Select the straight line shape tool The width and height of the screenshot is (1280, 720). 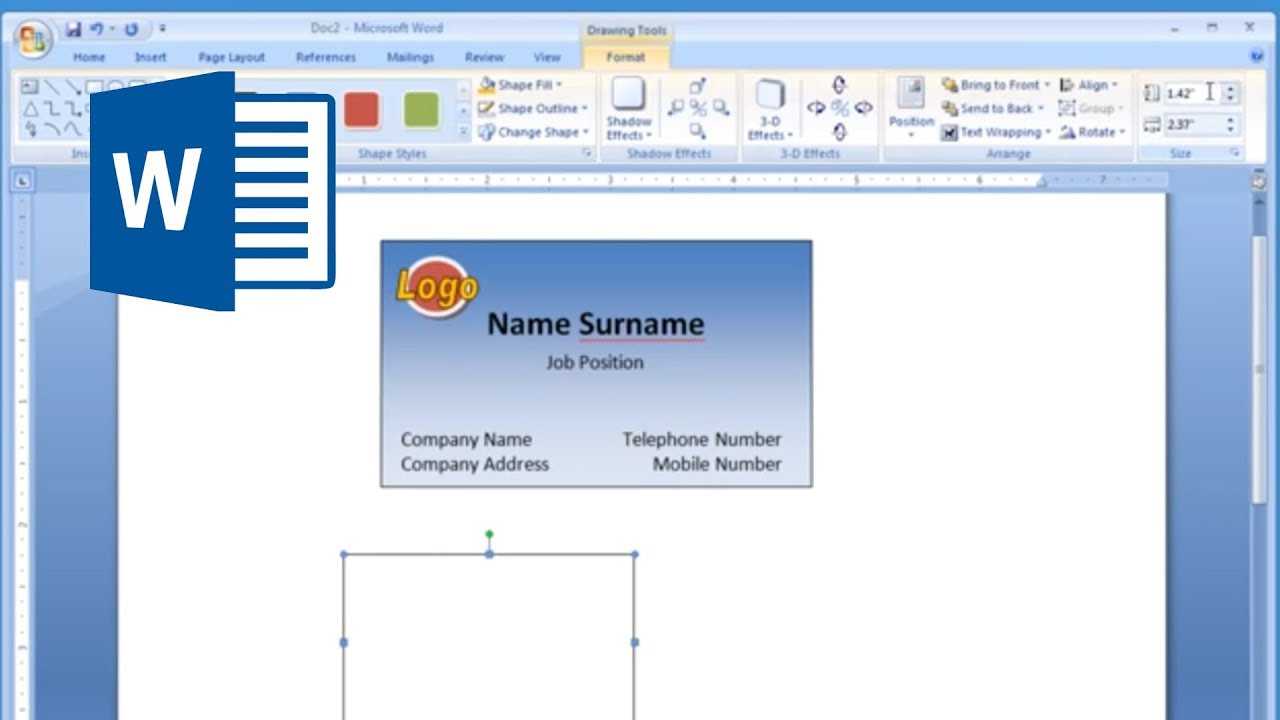click(x=51, y=88)
